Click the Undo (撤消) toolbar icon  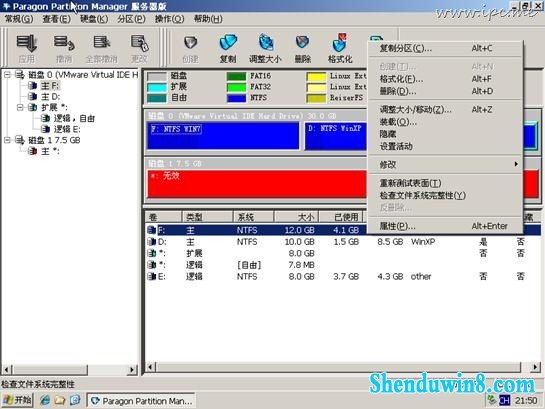[64, 48]
